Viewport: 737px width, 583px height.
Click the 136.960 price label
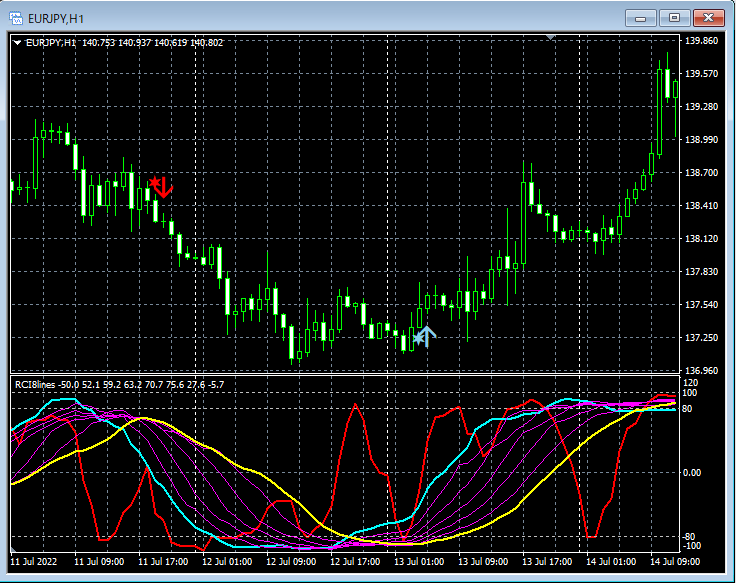pyautogui.click(x=701, y=370)
